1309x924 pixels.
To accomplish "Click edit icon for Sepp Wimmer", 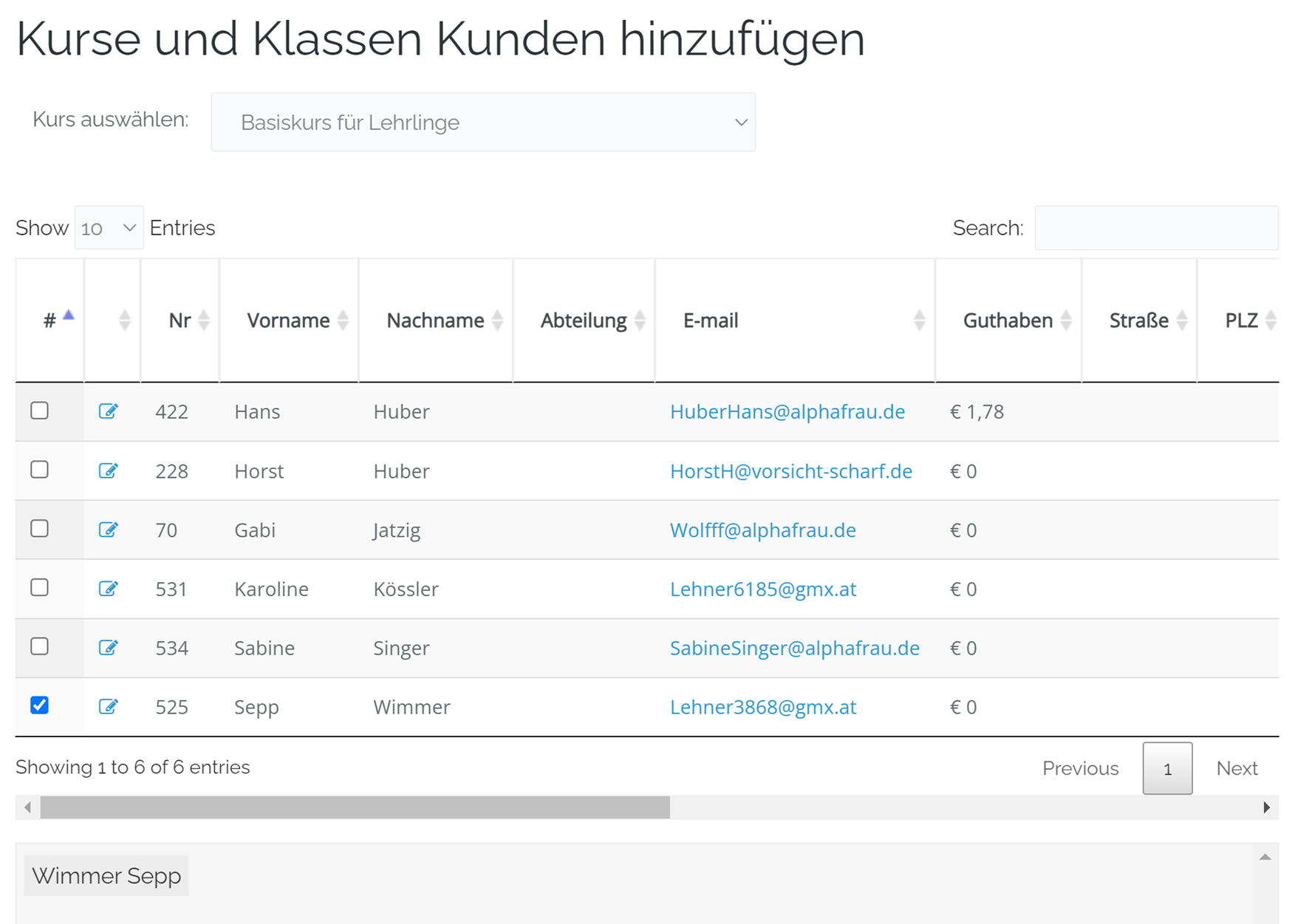I will coord(108,707).
